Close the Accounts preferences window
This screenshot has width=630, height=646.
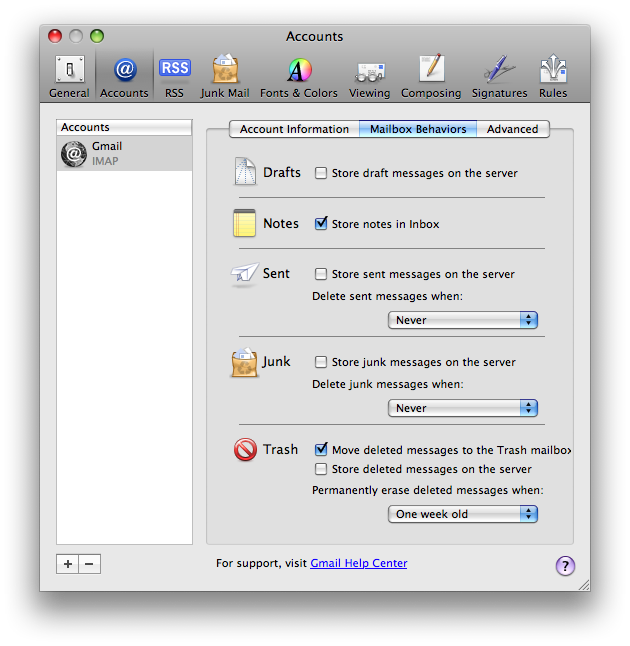point(55,36)
